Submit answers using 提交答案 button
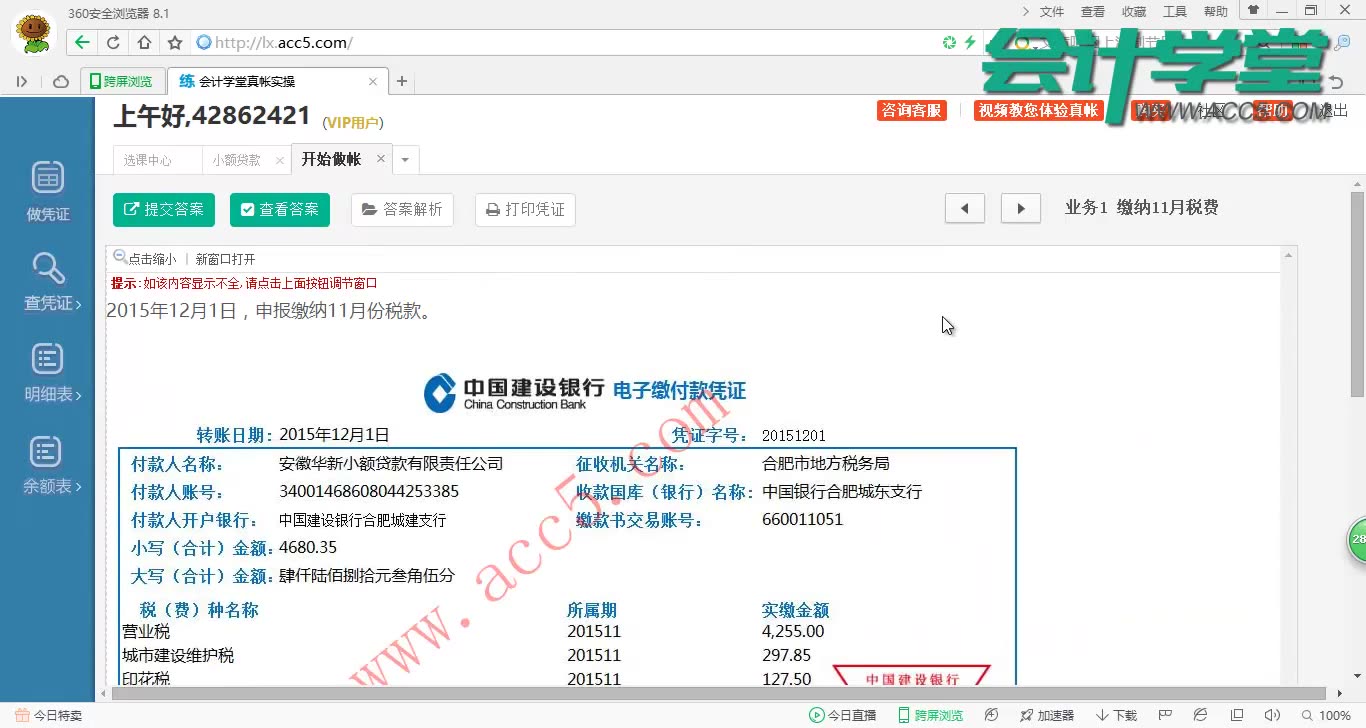The width and height of the screenshot is (1366, 728). (x=163, y=210)
